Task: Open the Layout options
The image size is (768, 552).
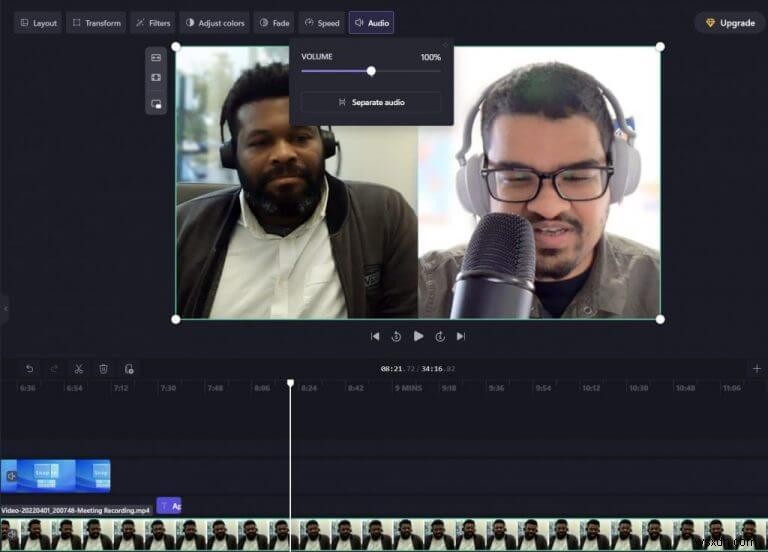Action: [x=39, y=23]
